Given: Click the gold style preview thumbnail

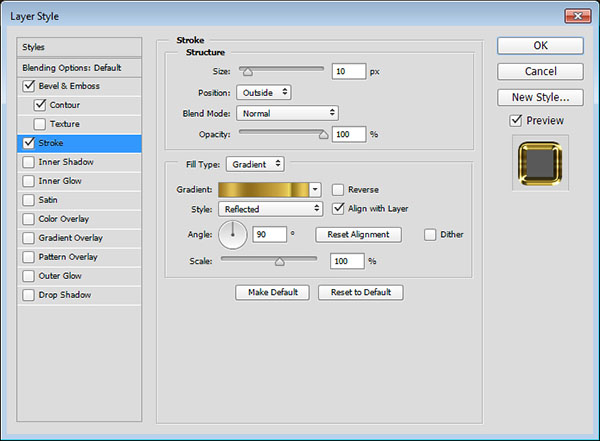Looking at the screenshot, I should pos(541,166).
